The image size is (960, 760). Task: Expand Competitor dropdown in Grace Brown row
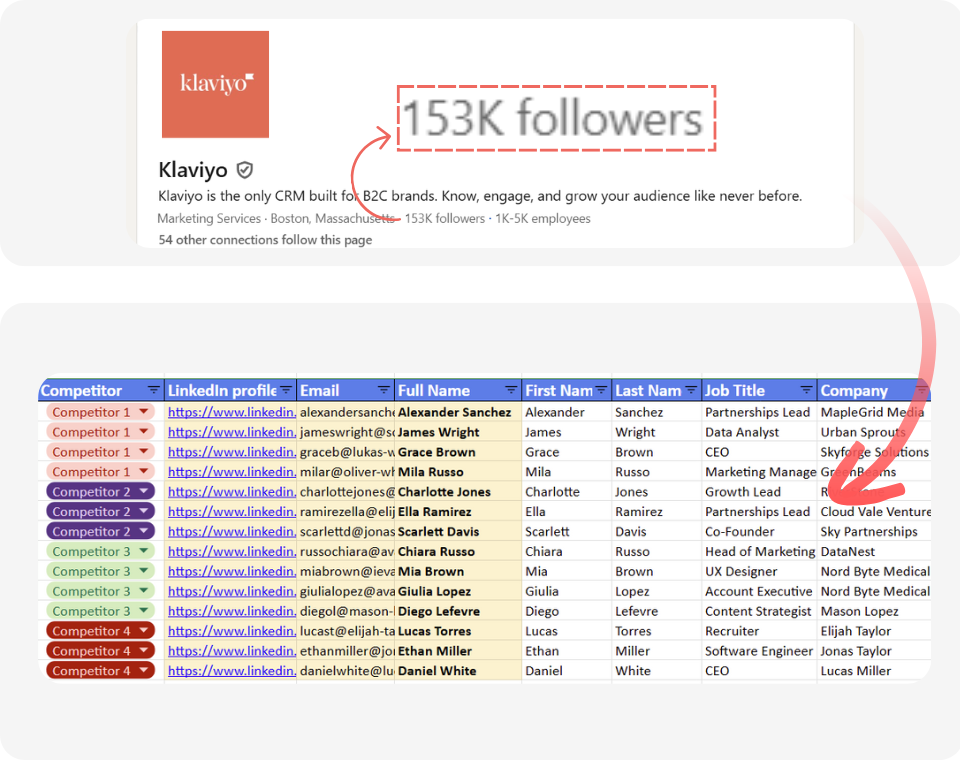[143, 451]
